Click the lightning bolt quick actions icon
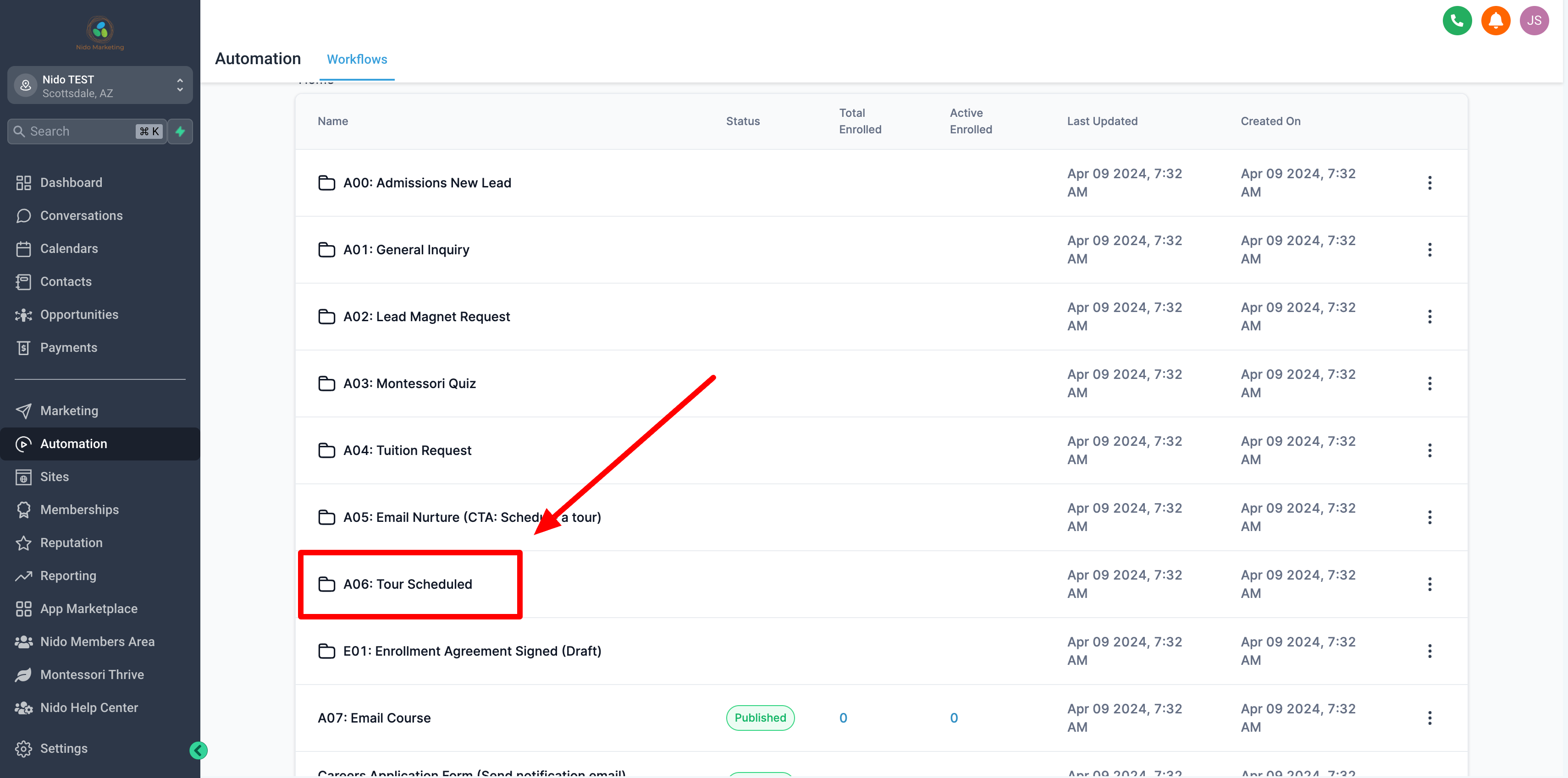Image resolution: width=1568 pixels, height=778 pixels. 180,131
